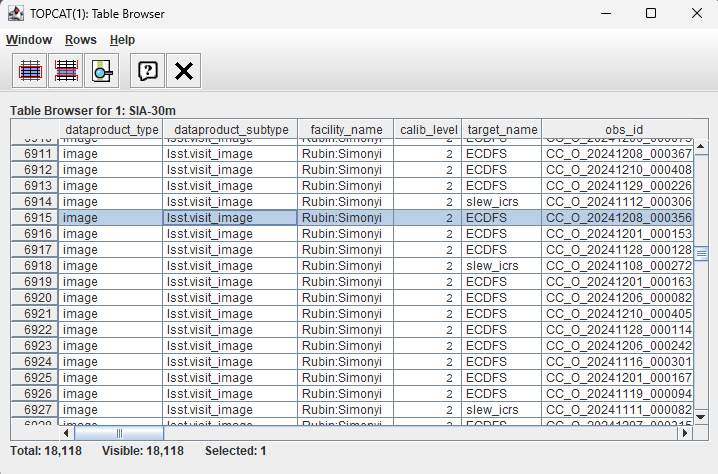Click highlighted lsst.visit_image cell in row 6915
This screenshot has height=474, width=718.
coord(230,218)
